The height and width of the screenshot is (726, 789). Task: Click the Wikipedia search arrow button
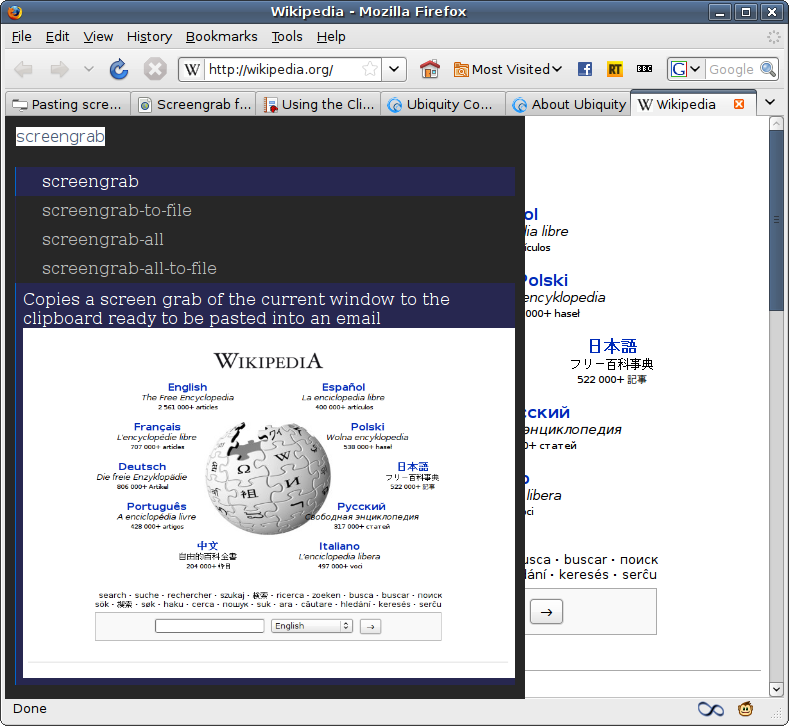point(546,612)
